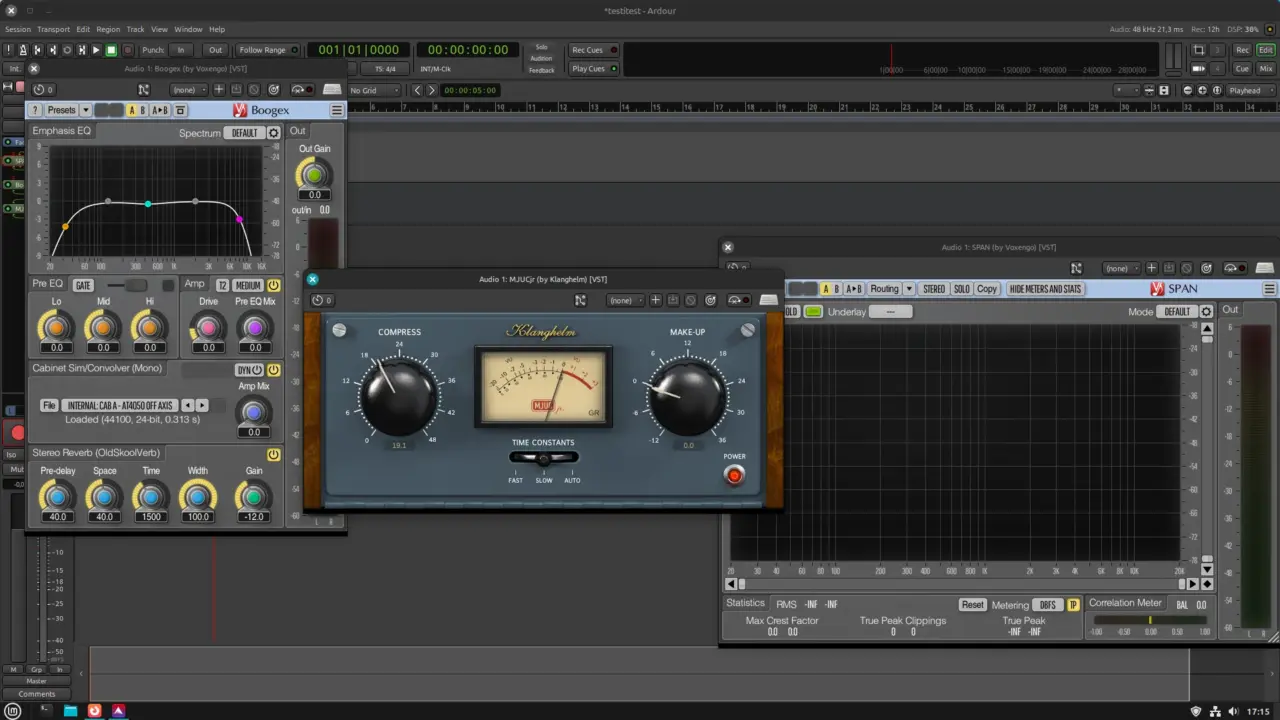The height and width of the screenshot is (720, 1280).
Task: Click the Boogex Spectrum settings gear
Action: pyautogui.click(x=273, y=133)
